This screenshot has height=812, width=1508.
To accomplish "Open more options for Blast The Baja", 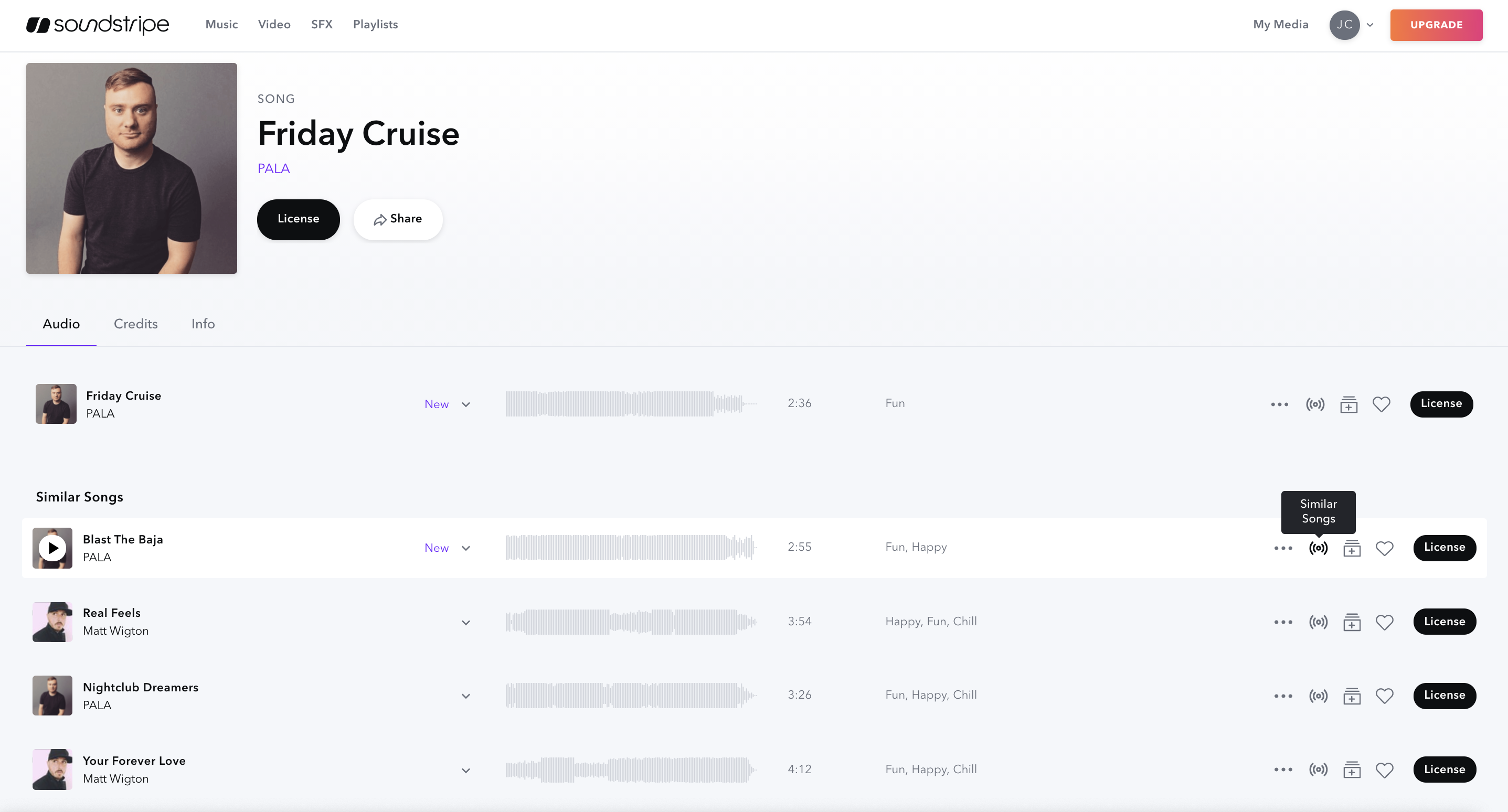I will click(1282, 548).
